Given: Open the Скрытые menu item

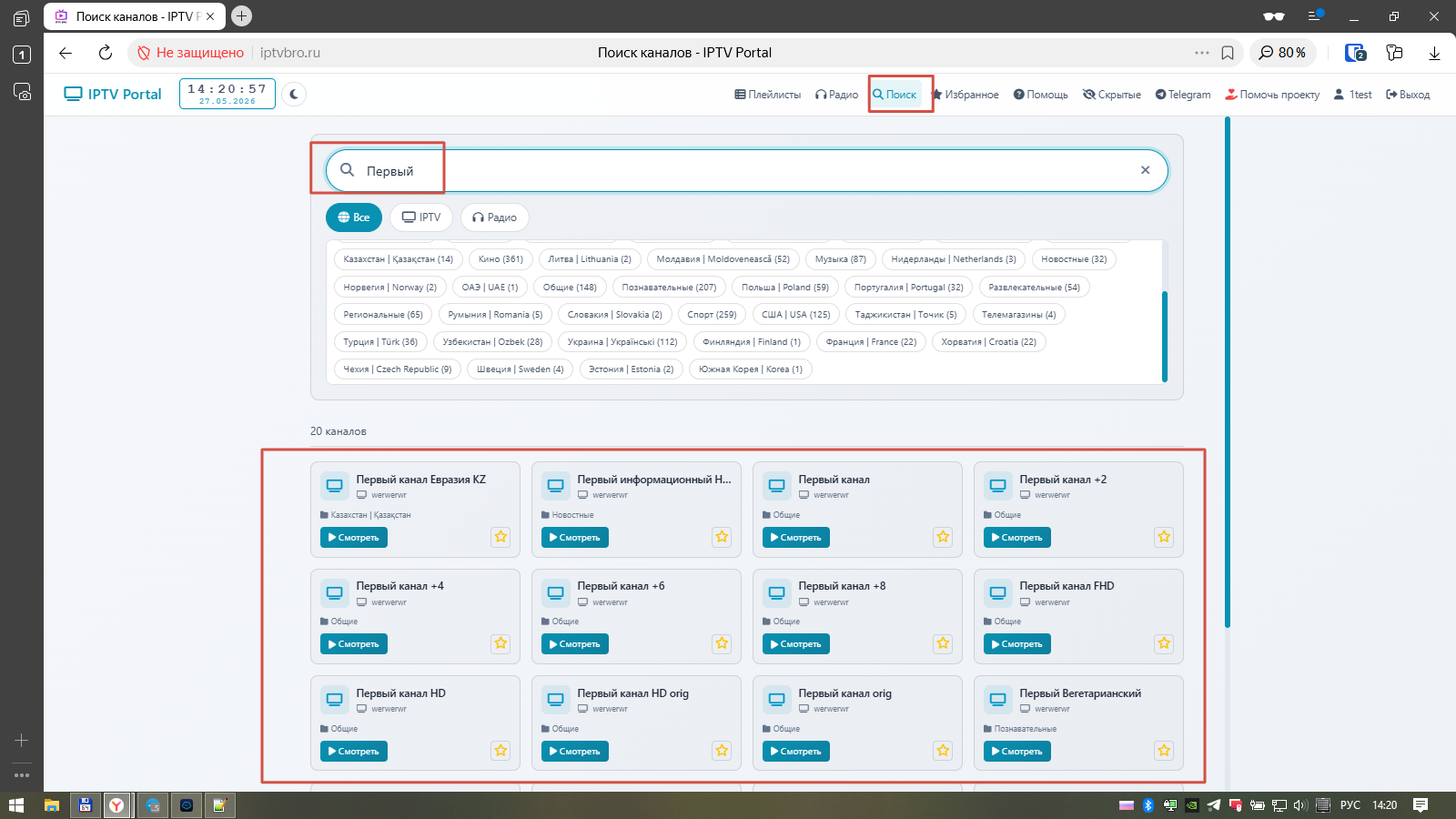Looking at the screenshot, I should pos(1112,95).
